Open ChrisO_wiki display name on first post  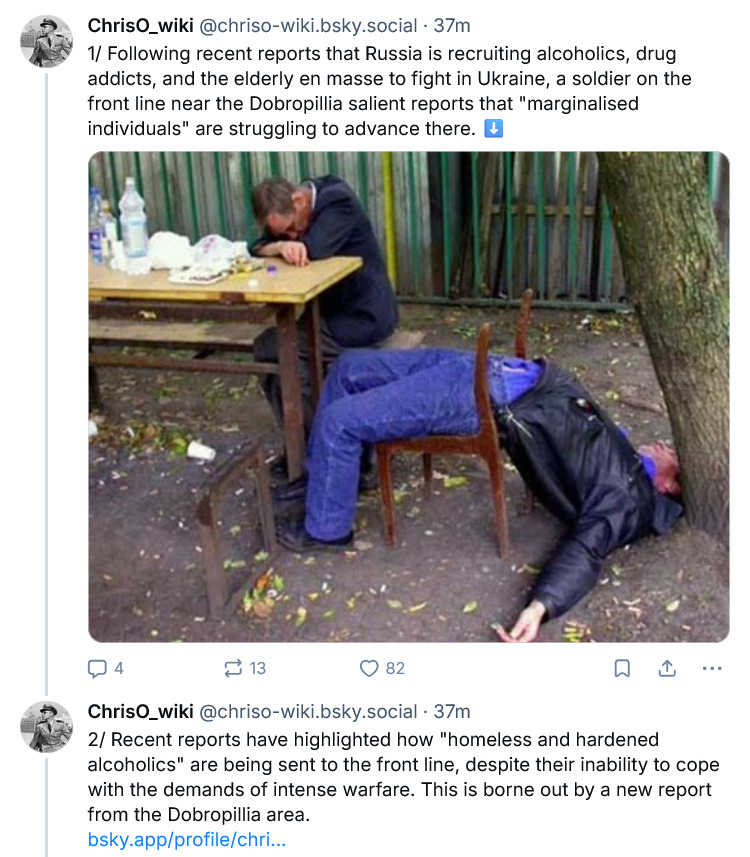[x=140, y=26]
